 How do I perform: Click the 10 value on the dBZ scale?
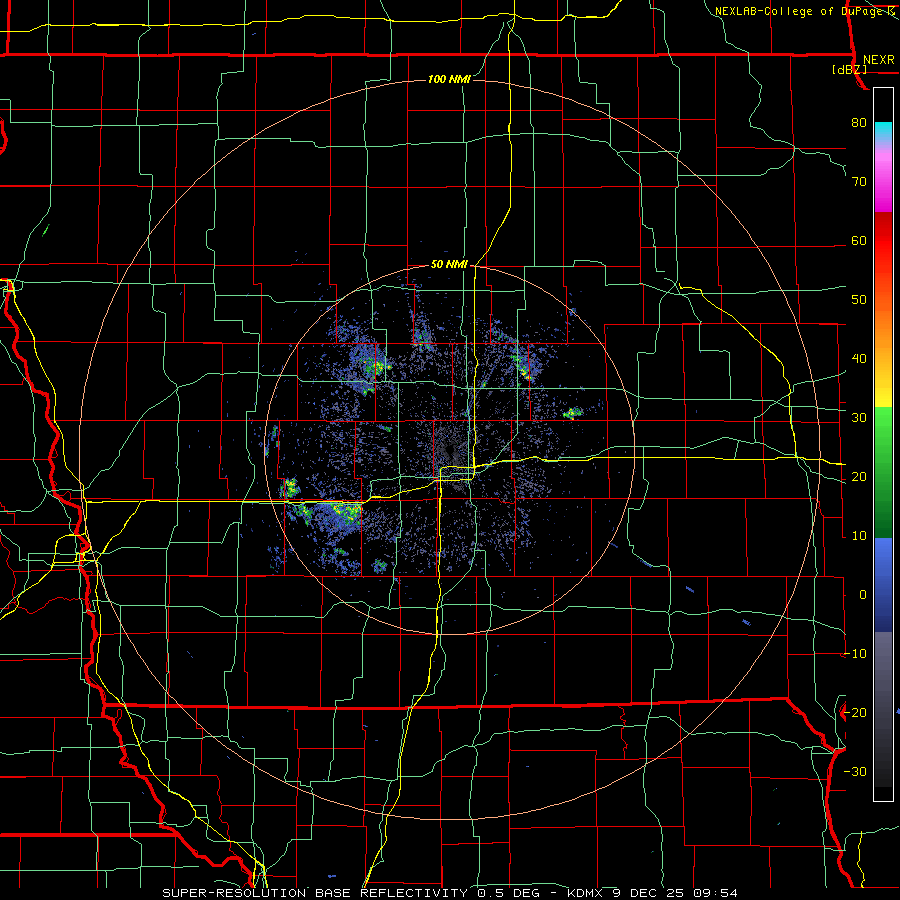click(x=859, y=536)
